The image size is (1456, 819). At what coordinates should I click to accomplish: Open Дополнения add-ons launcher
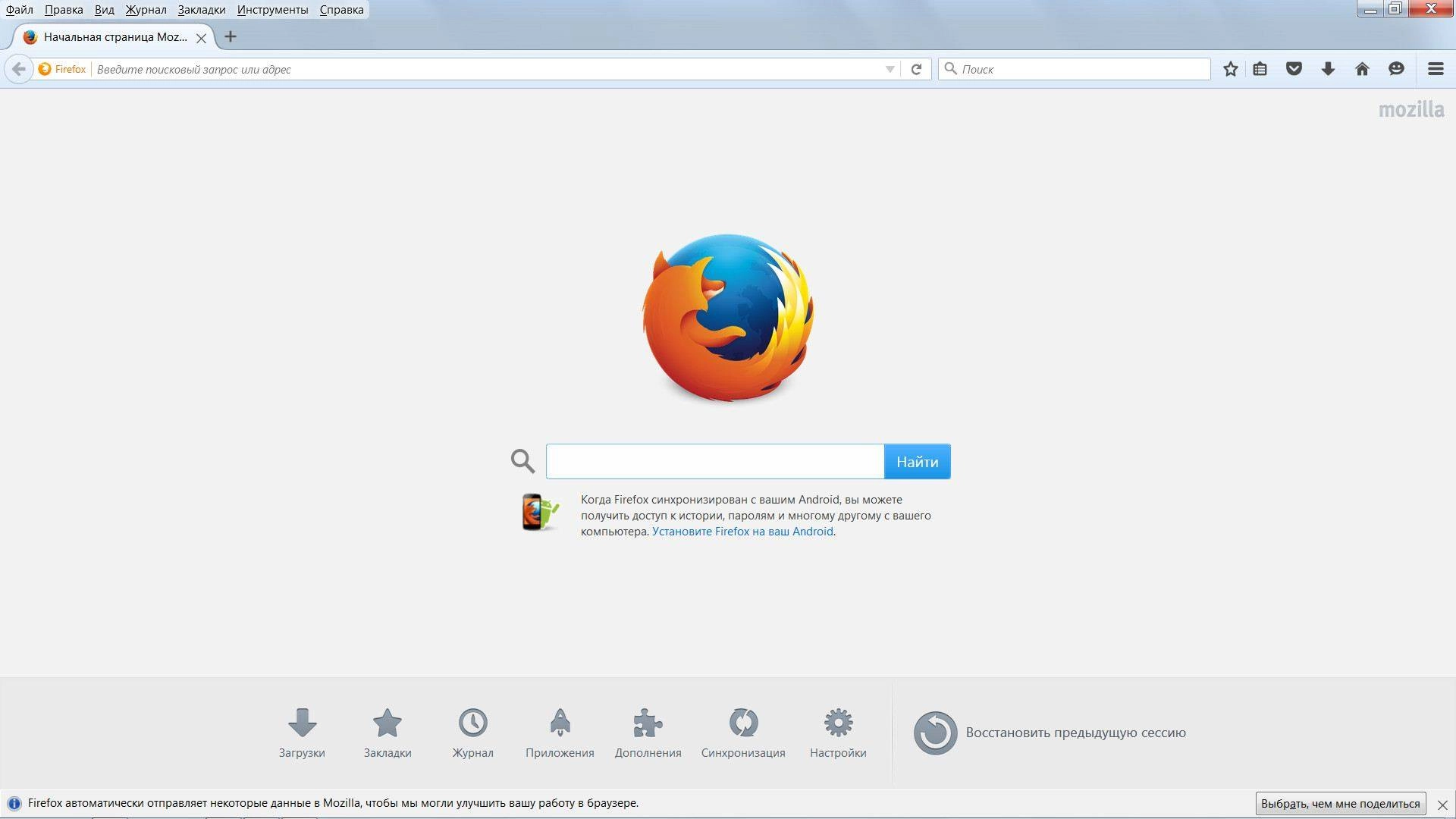pyautogui.click(x=648, y=733)
